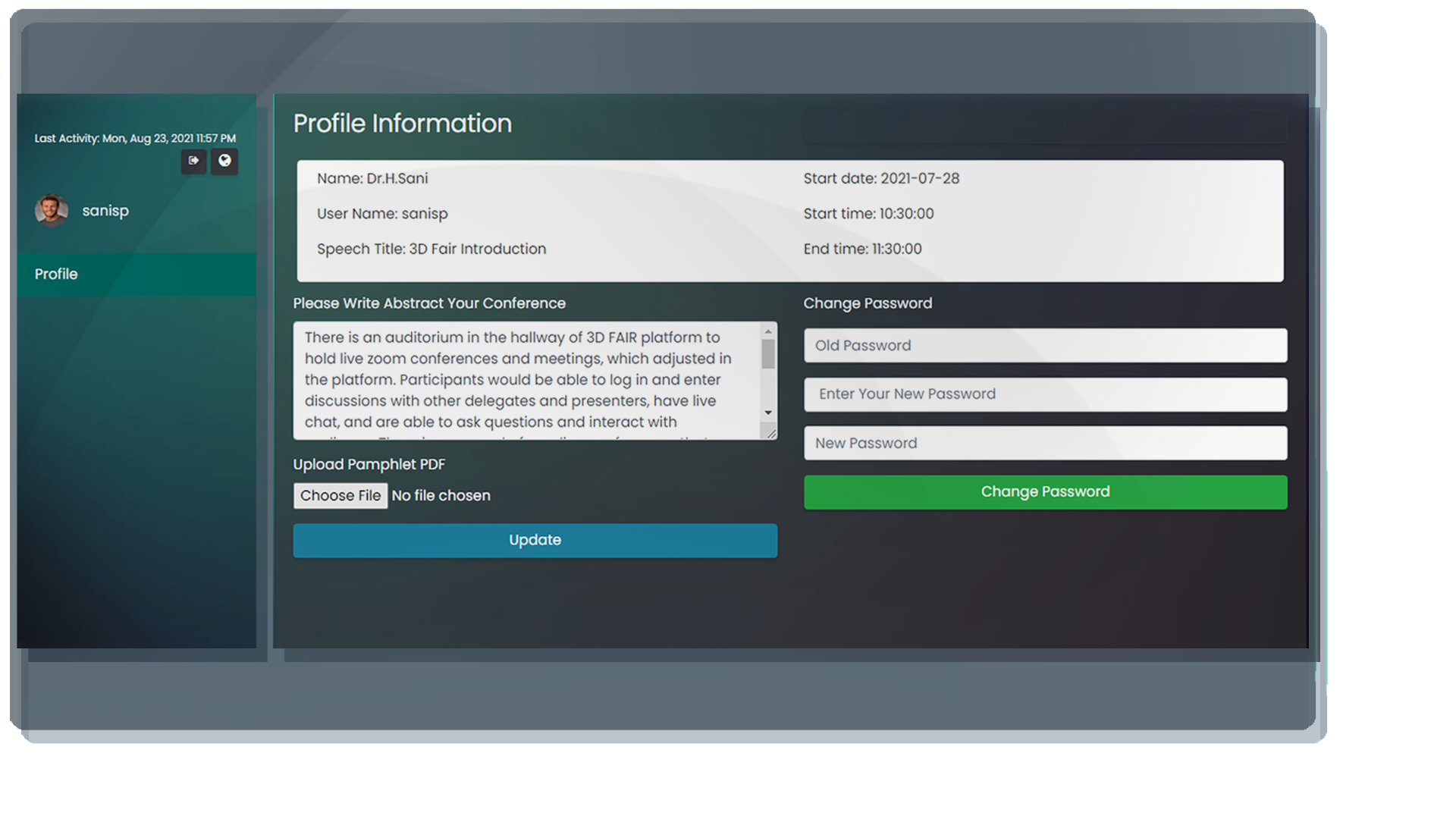Screen dimensions: 1456x819
Task: Click the Profile Information heading
Action: pyautogui.click(x=402, y=124)
